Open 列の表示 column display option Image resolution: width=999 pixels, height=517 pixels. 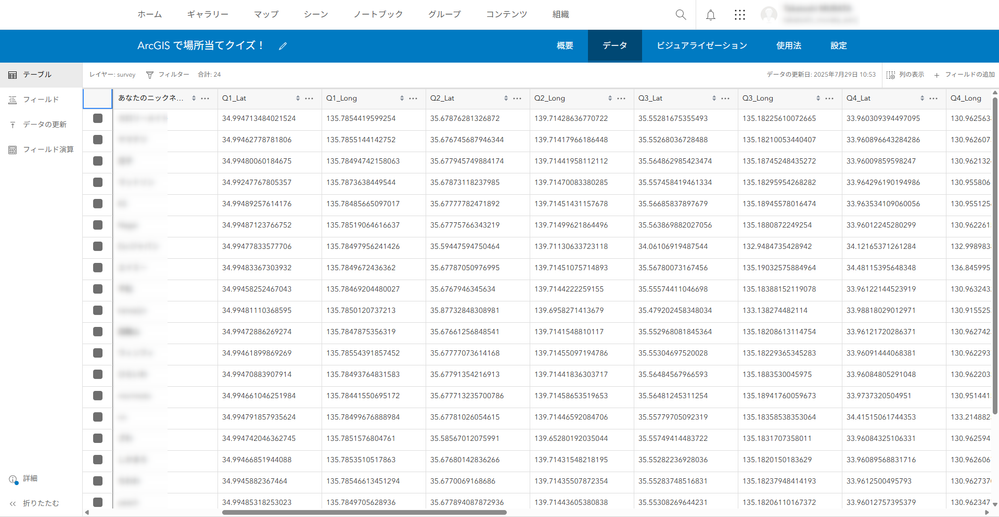[x=891, y=75]
